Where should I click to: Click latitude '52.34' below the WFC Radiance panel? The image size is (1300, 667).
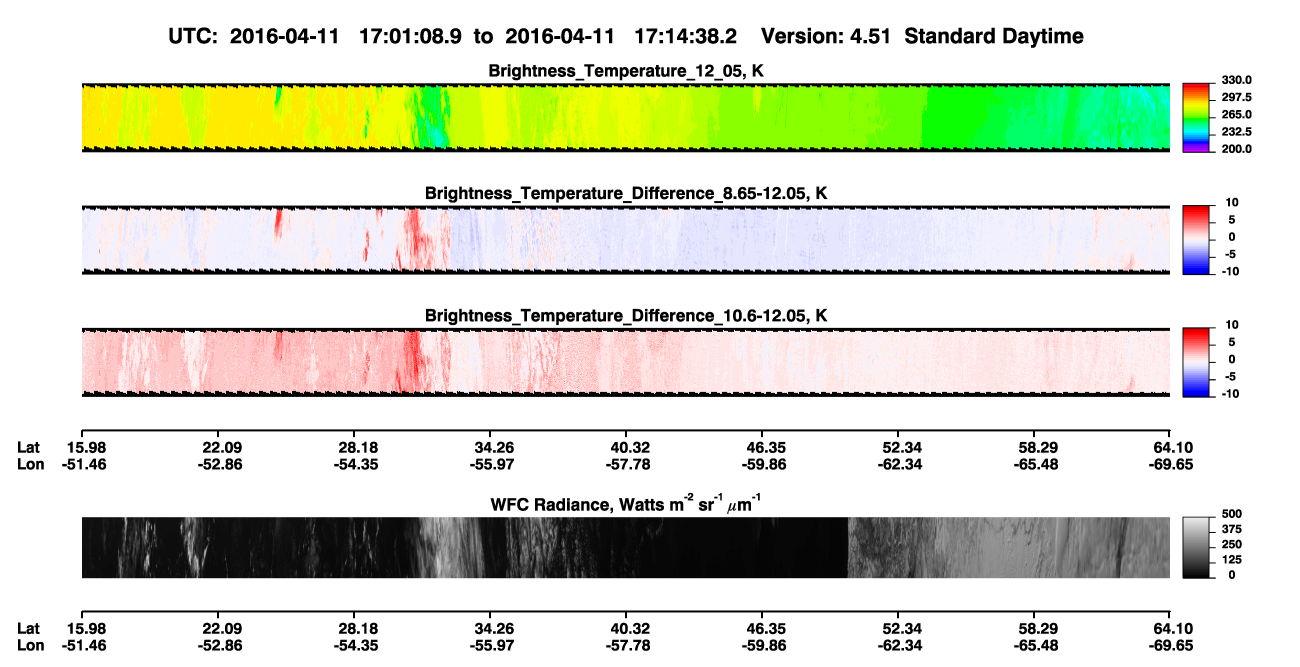900,628
